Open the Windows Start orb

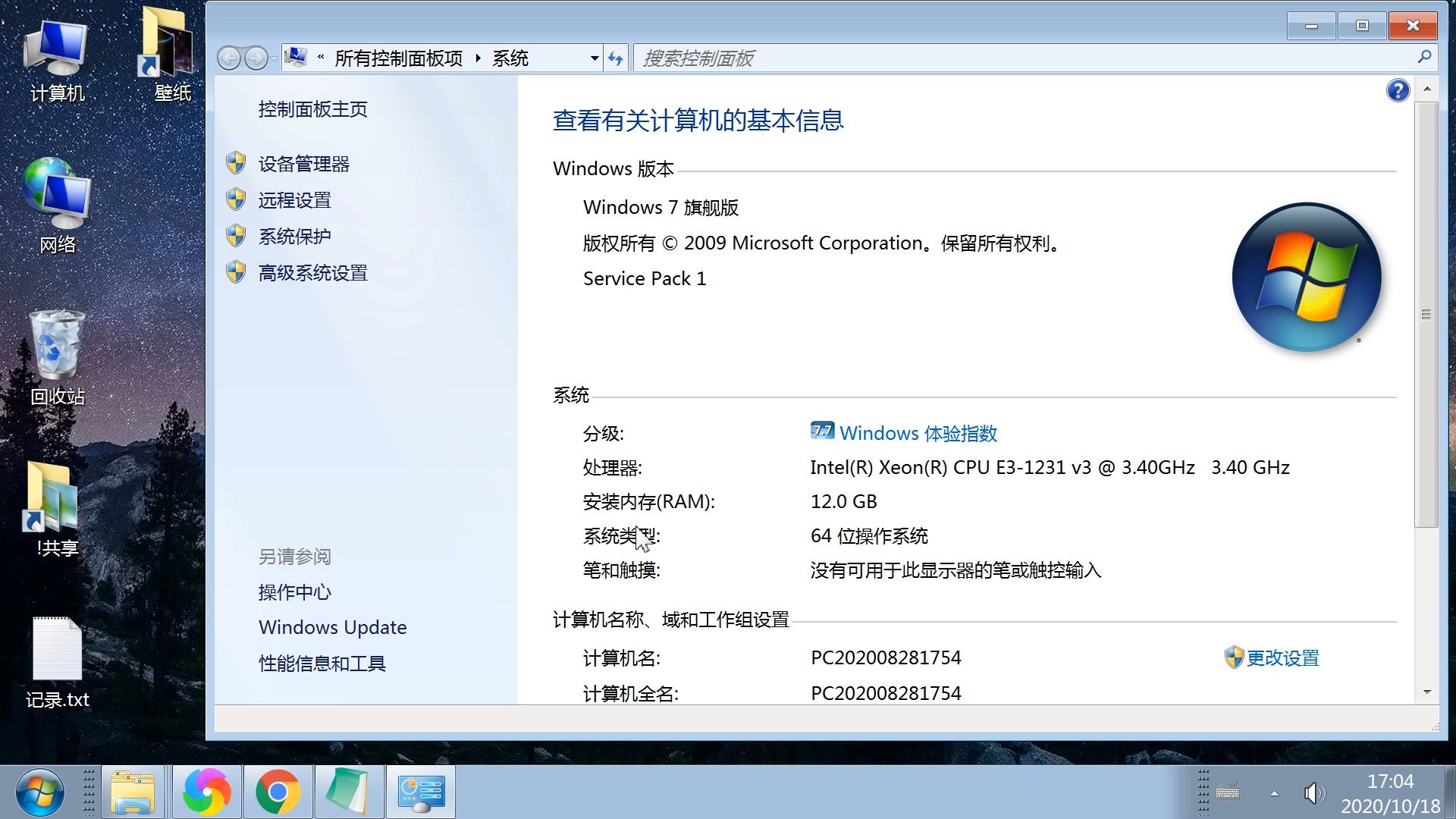coord(39,792)
